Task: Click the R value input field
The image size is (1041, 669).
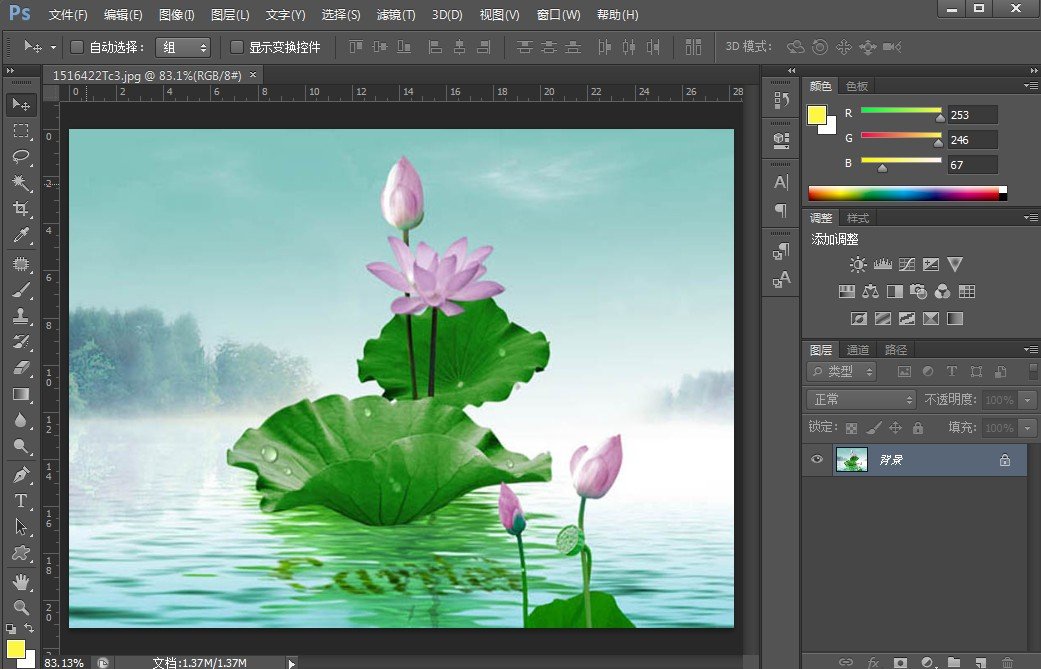Action: click(973, 115)
